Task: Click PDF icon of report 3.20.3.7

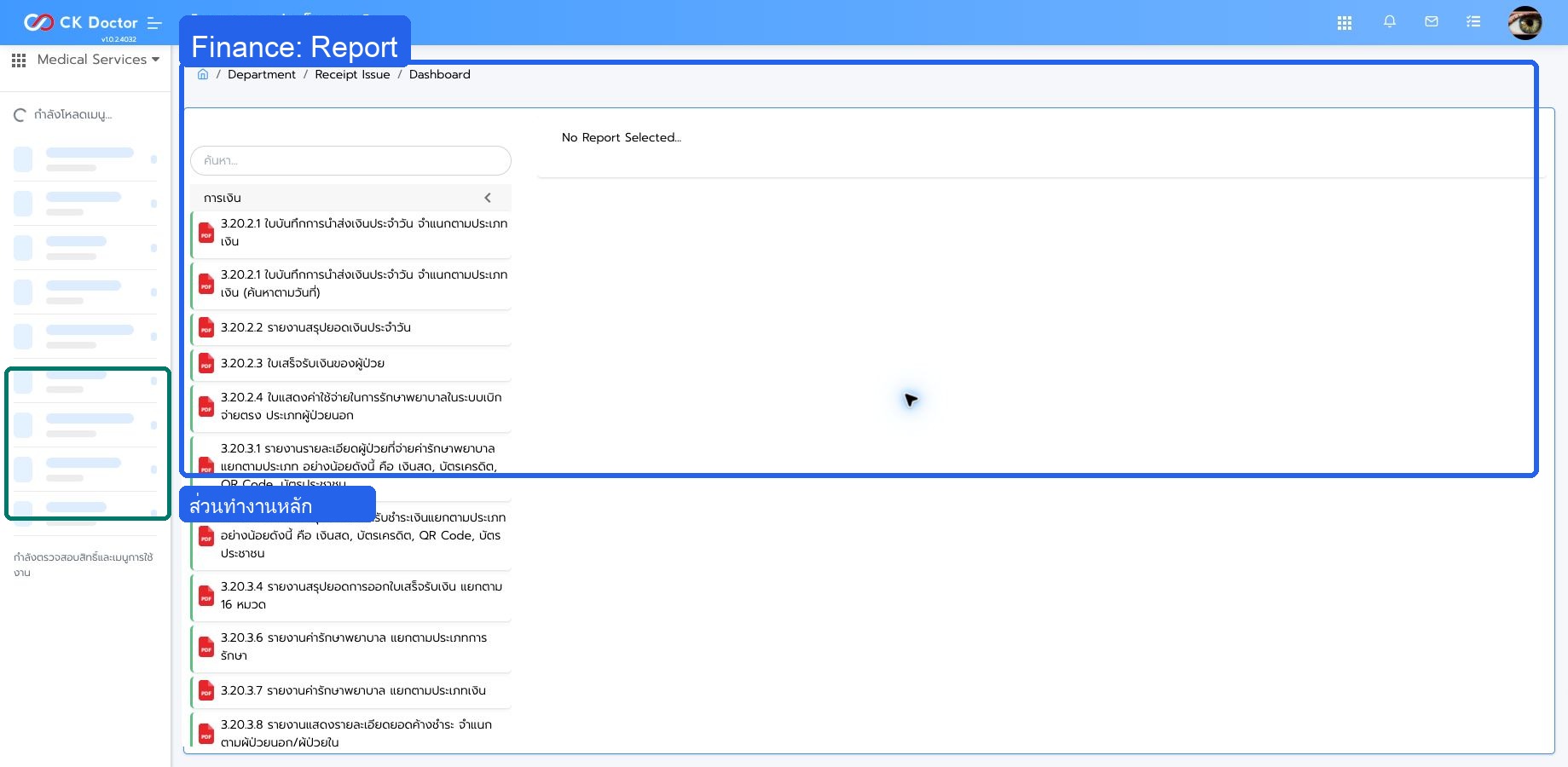Action: (206, 691)
